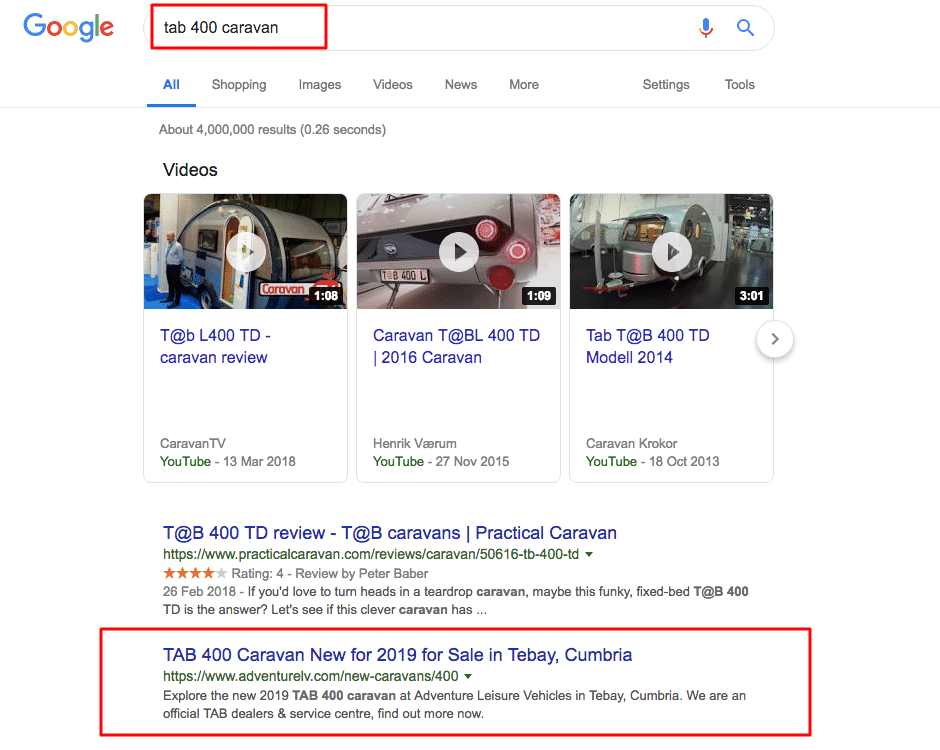Click the four-star rating of Practical Caravan
This screenshot has height=750, width=940.
coord(195,573)
